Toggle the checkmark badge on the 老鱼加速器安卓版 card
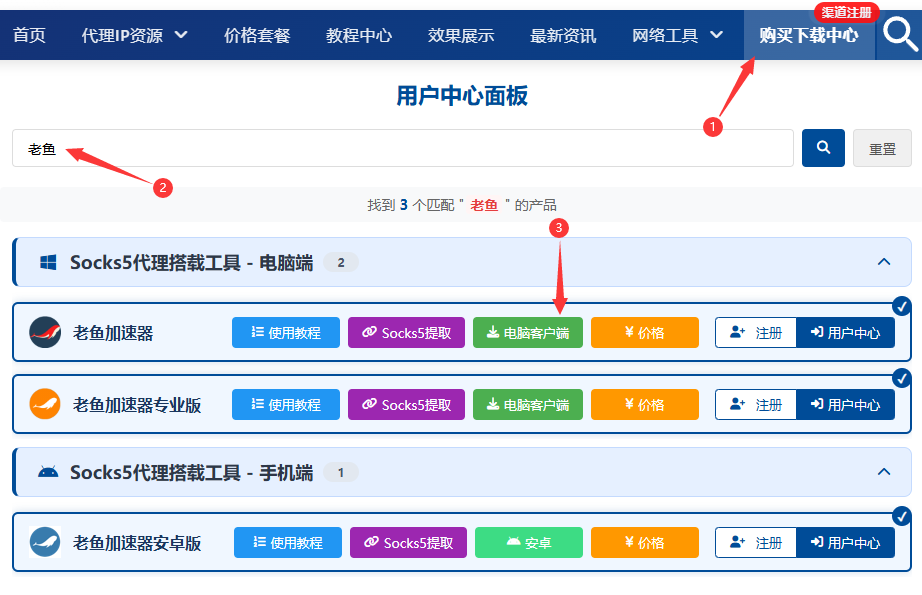This screenshot has width=922, height=595. (901, 516)
